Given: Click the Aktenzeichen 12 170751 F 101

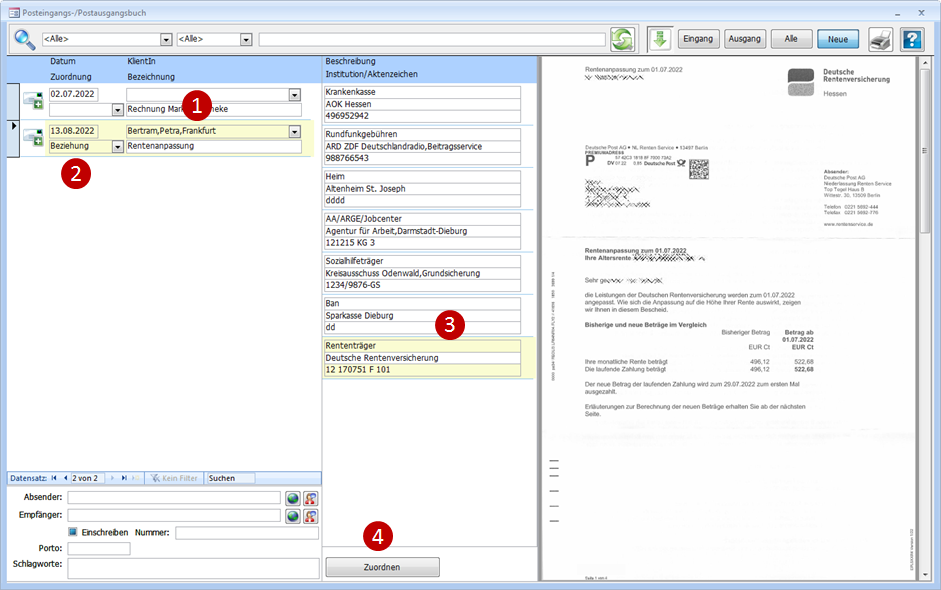Looking at the screenshot, I should coord(422,370).
